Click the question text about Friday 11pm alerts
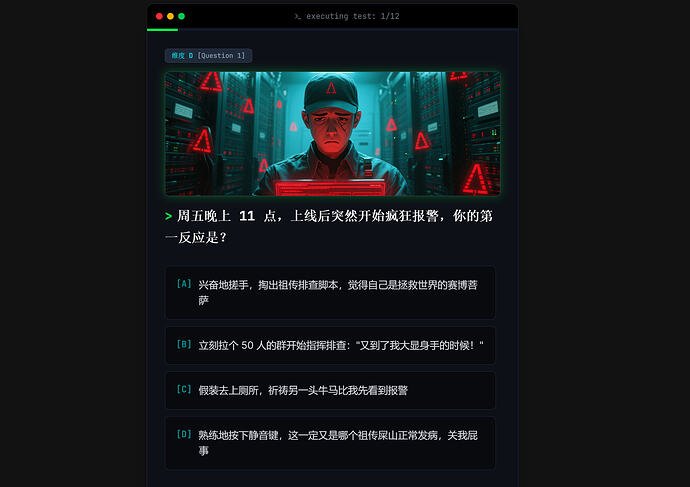The width and height of the screenshot is (690, 487). tap(329, 227)
